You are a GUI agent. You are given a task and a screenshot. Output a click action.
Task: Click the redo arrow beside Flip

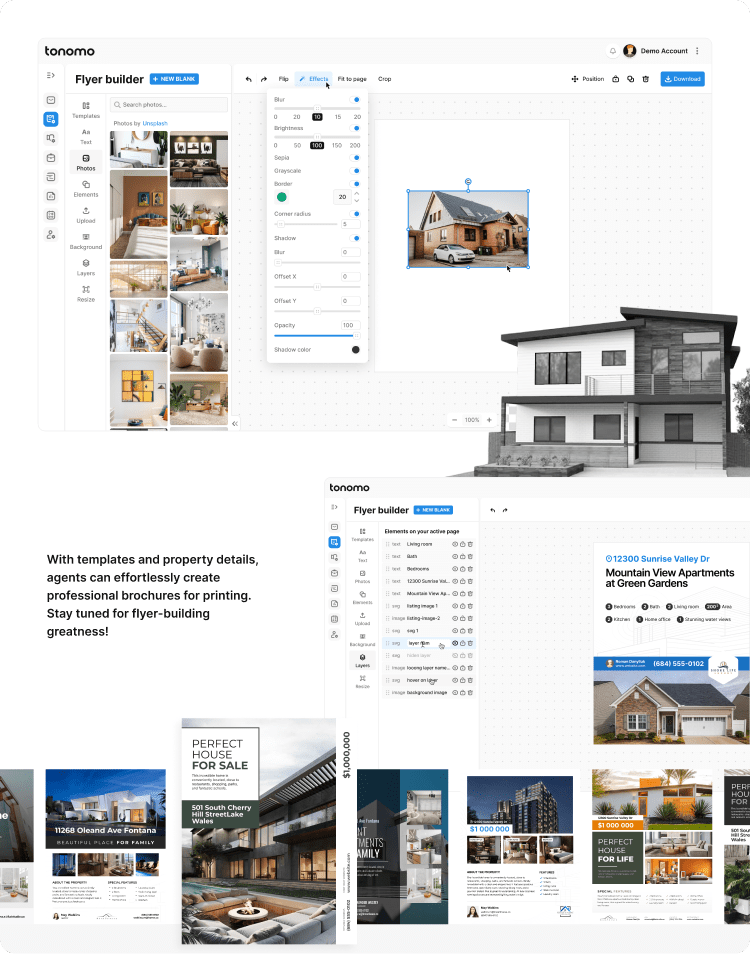point(264,79)
